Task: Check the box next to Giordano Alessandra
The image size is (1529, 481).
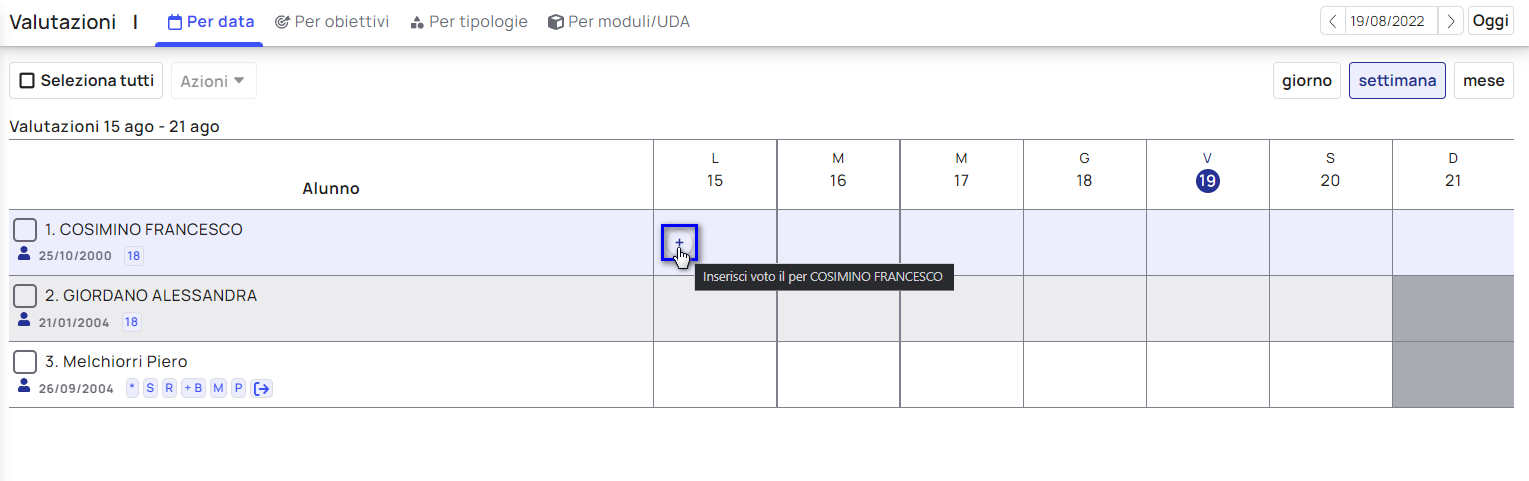Action: coord(25,296)
